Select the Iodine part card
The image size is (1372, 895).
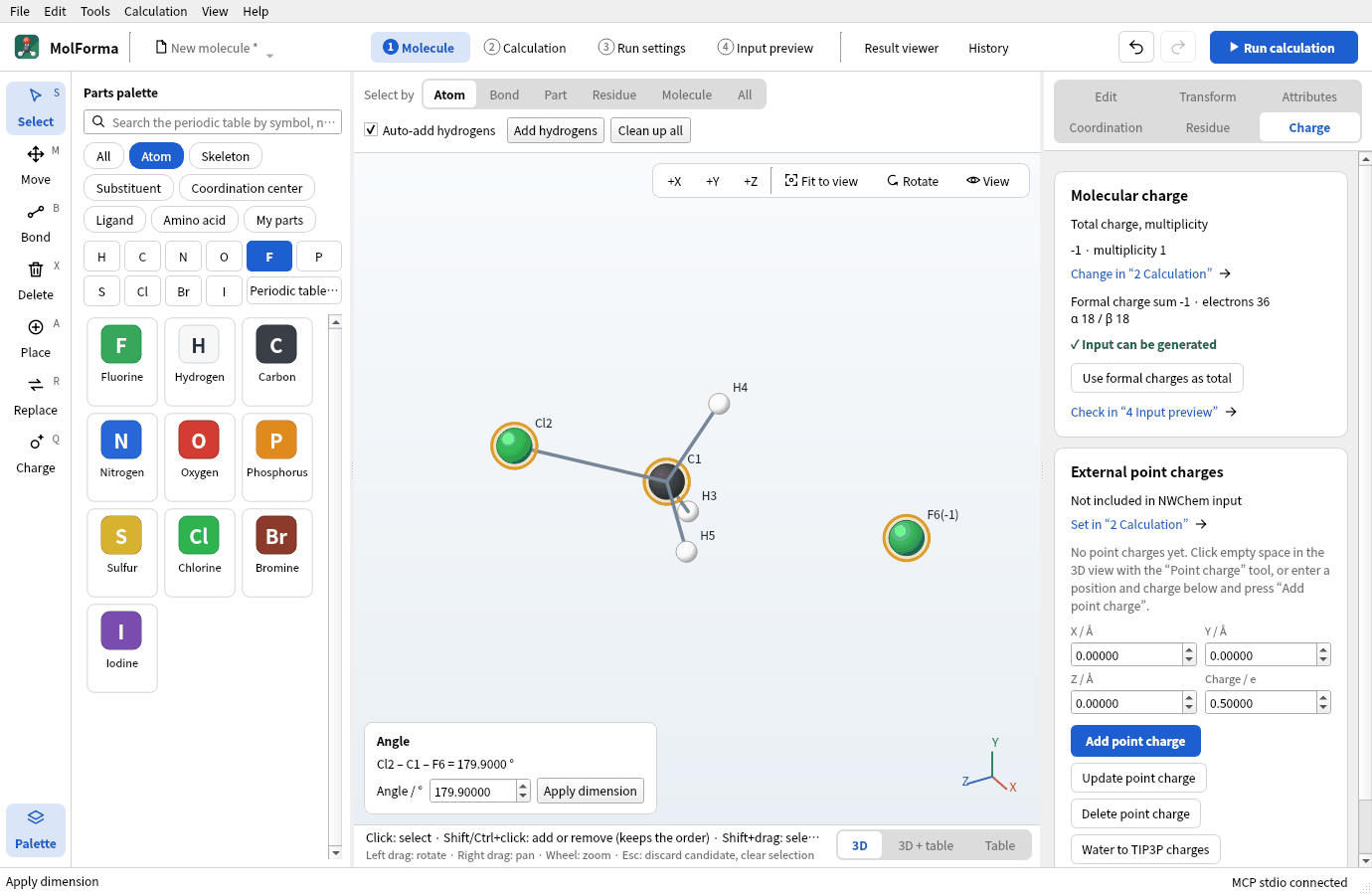point(122,648)
